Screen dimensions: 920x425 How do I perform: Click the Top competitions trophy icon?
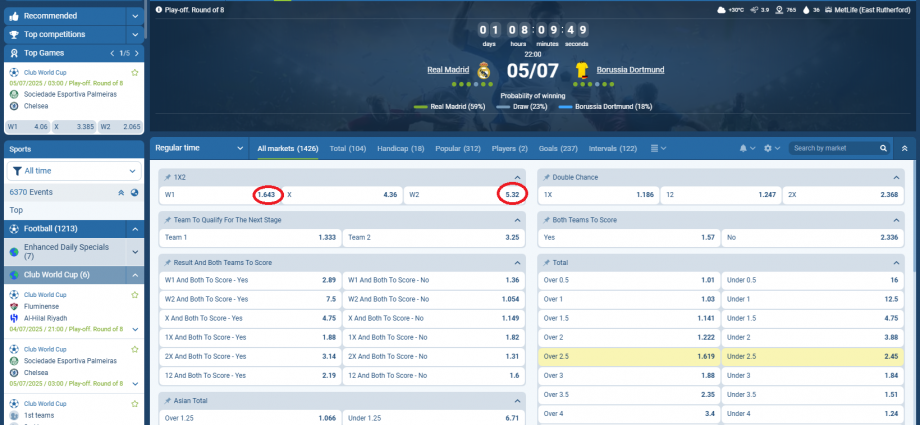[15, 35]
